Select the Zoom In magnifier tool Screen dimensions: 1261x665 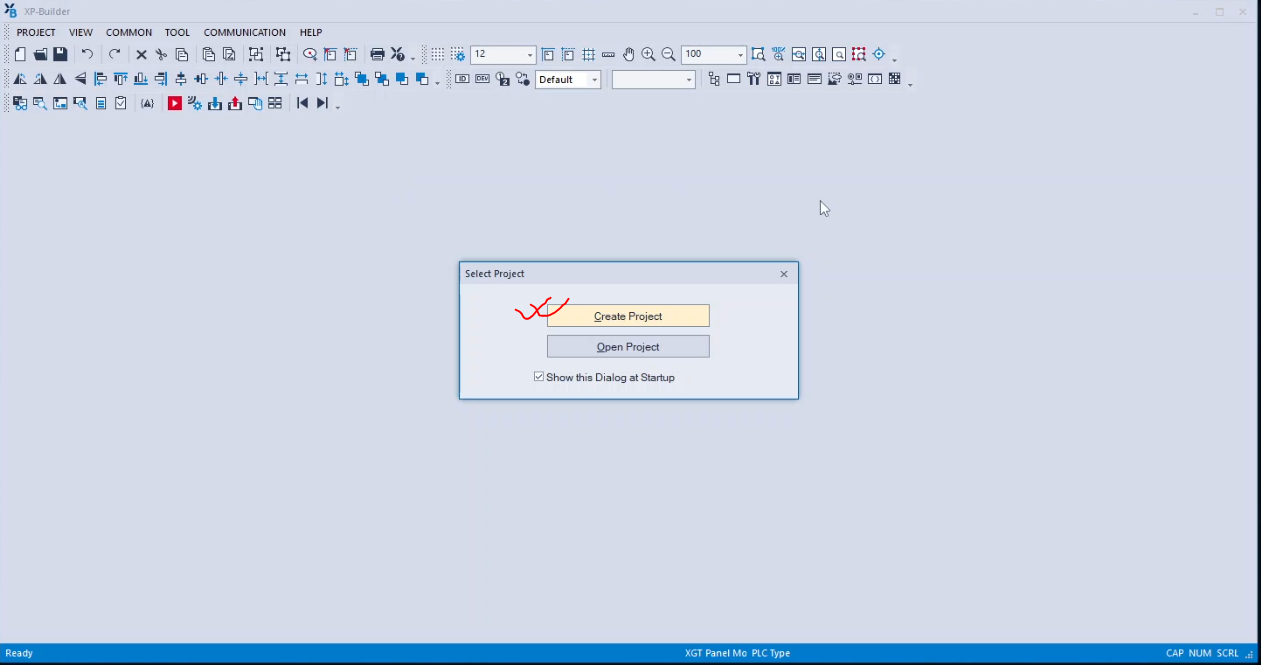point(648,55)
